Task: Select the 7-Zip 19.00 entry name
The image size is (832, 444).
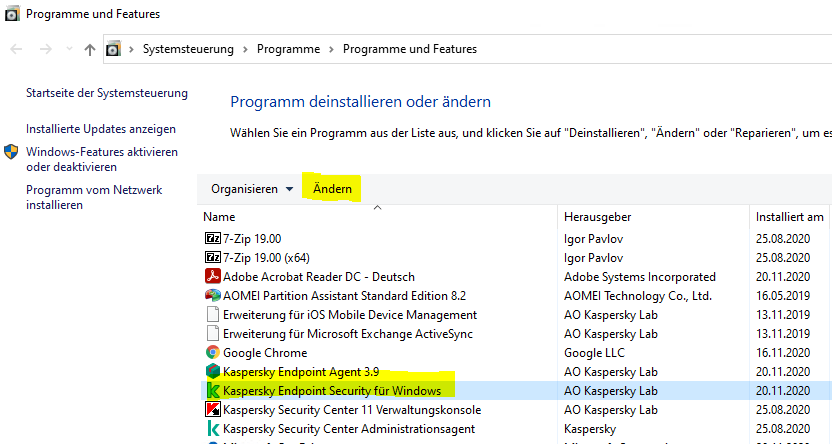Action: (252, 239)
